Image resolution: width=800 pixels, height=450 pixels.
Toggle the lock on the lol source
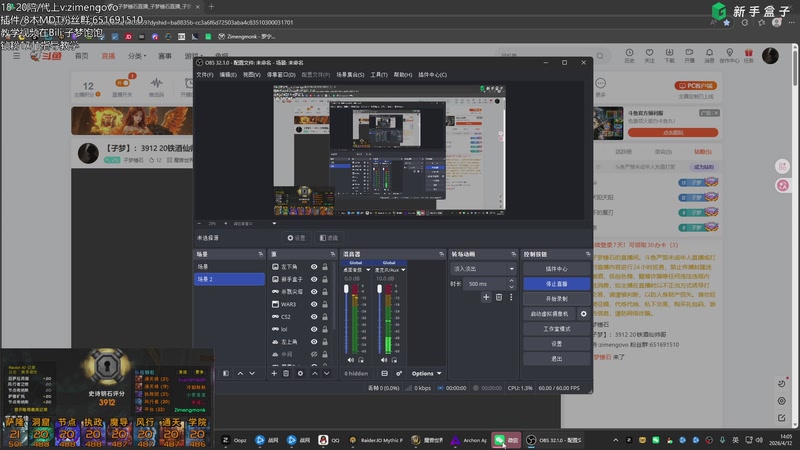point(327,329)
